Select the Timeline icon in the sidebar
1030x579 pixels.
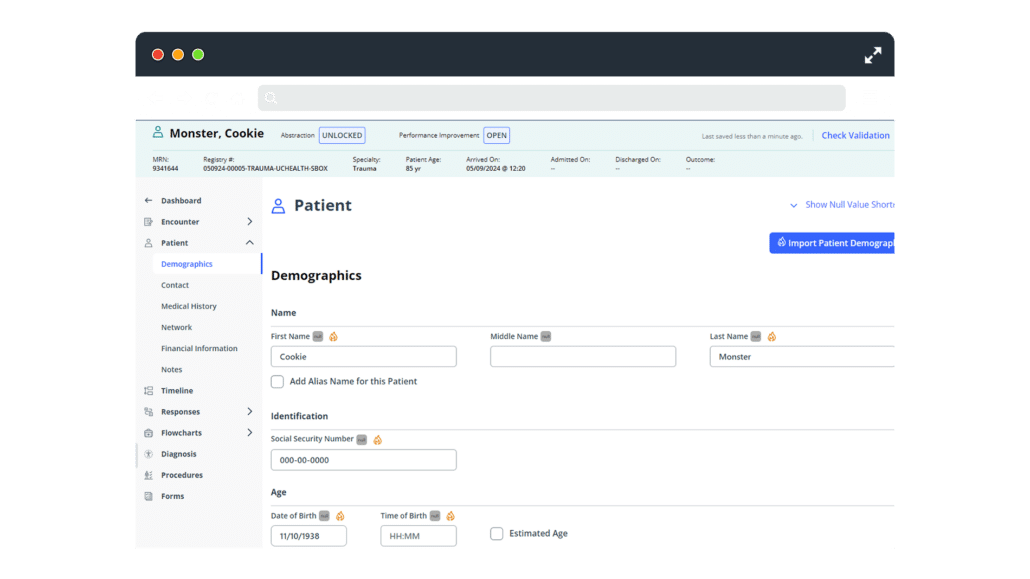149,390
